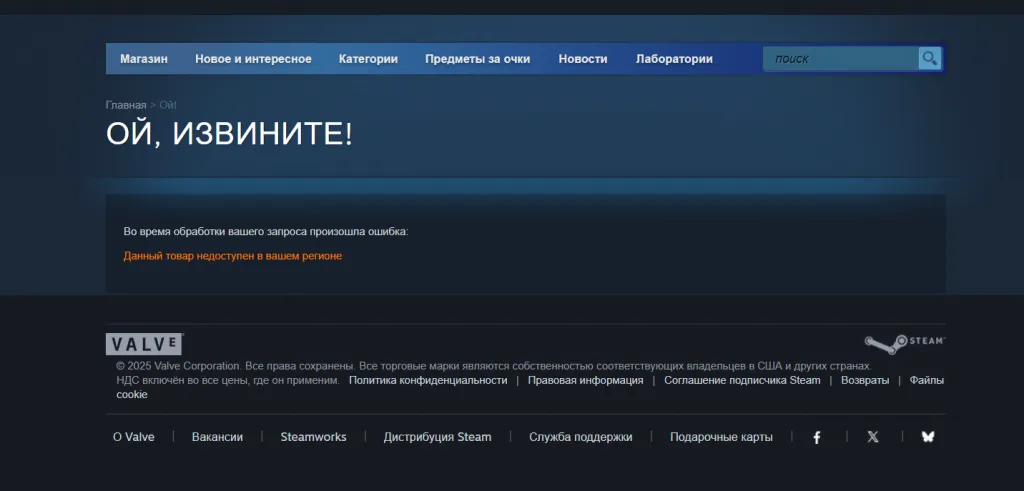
Task: Visit the Steamworks footer link
Action: click(313, 437)
